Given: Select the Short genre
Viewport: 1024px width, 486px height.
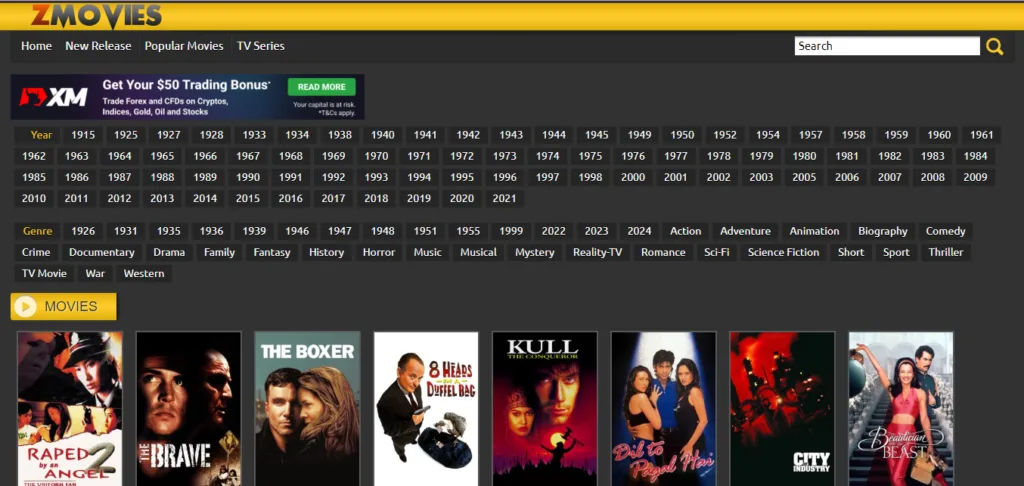Looking at the screenshot, I should (x=851, y=252).
